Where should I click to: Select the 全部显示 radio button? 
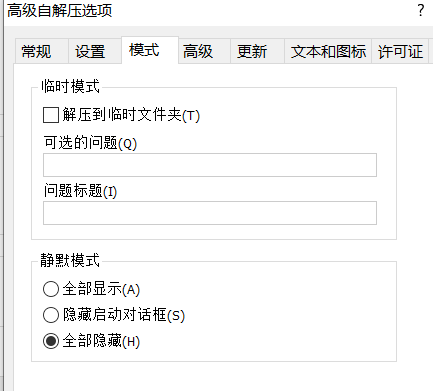pyautogui.click(x=51, y=289)
